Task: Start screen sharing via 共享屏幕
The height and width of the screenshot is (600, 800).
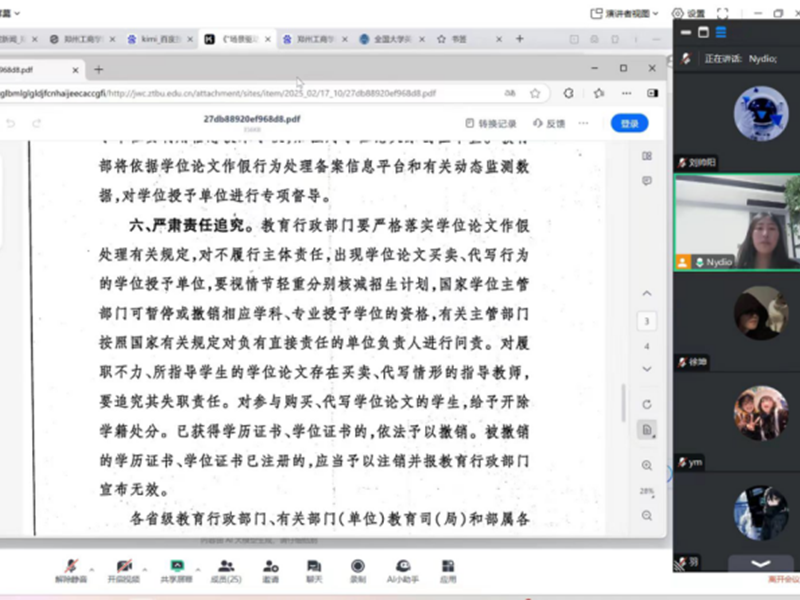Action: 178,567
